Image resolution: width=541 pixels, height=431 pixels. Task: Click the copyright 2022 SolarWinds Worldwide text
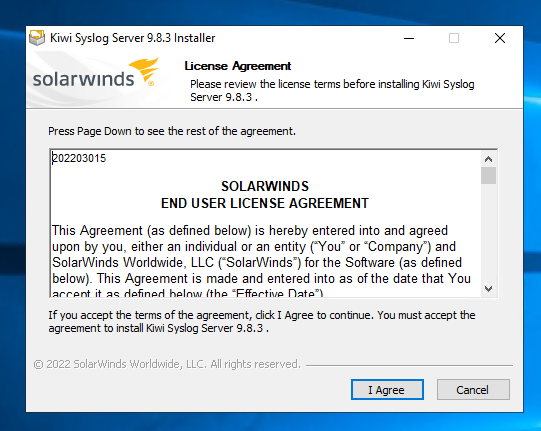167,364
